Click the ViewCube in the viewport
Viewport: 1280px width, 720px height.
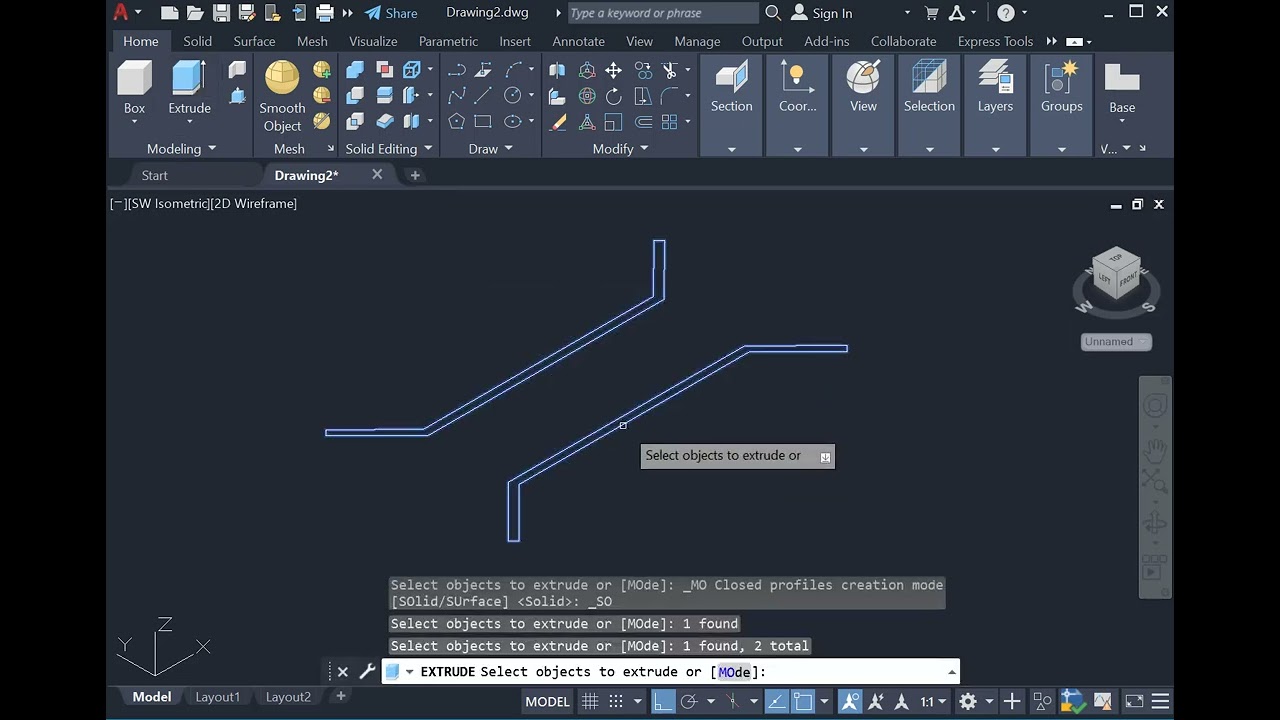tap(1116, 275)
